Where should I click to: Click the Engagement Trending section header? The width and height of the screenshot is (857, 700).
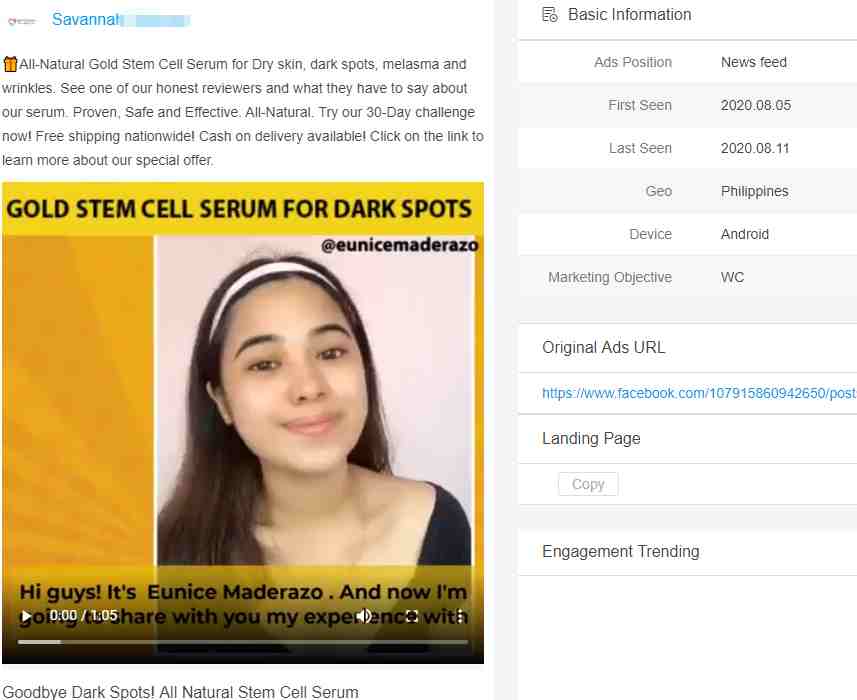pos(620,551)
